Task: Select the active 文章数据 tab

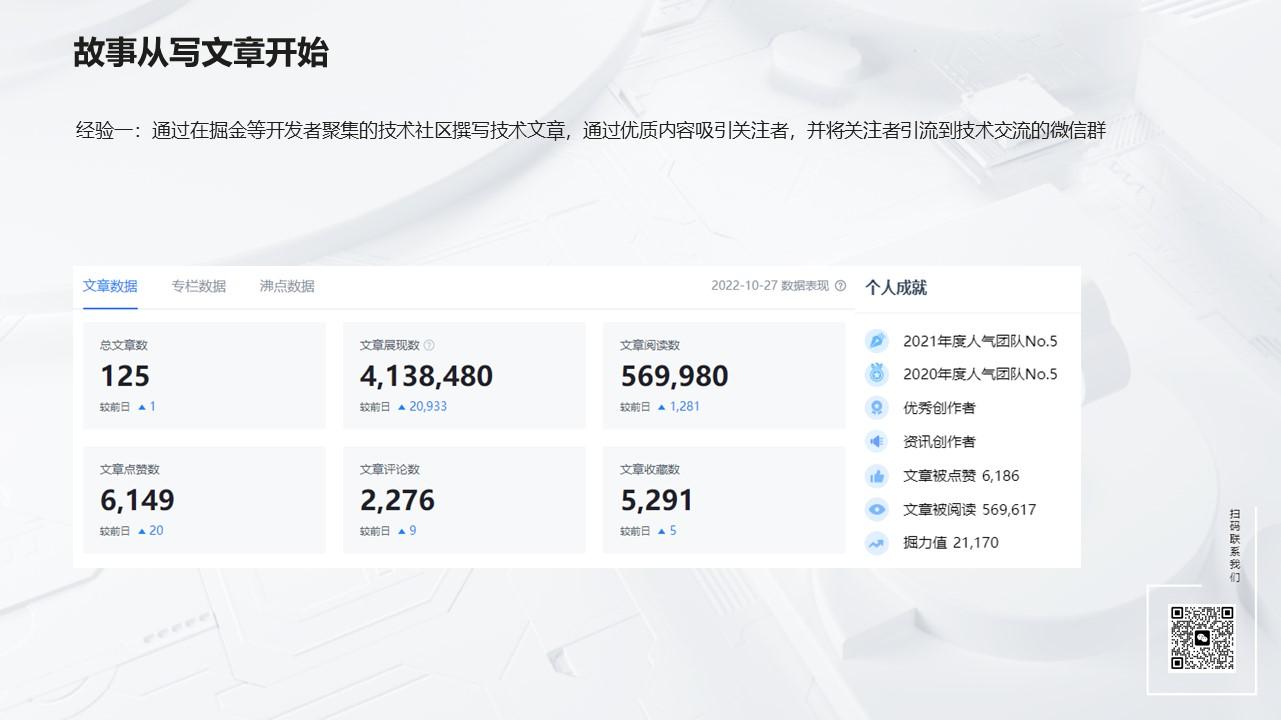Action: pos(108,286)
